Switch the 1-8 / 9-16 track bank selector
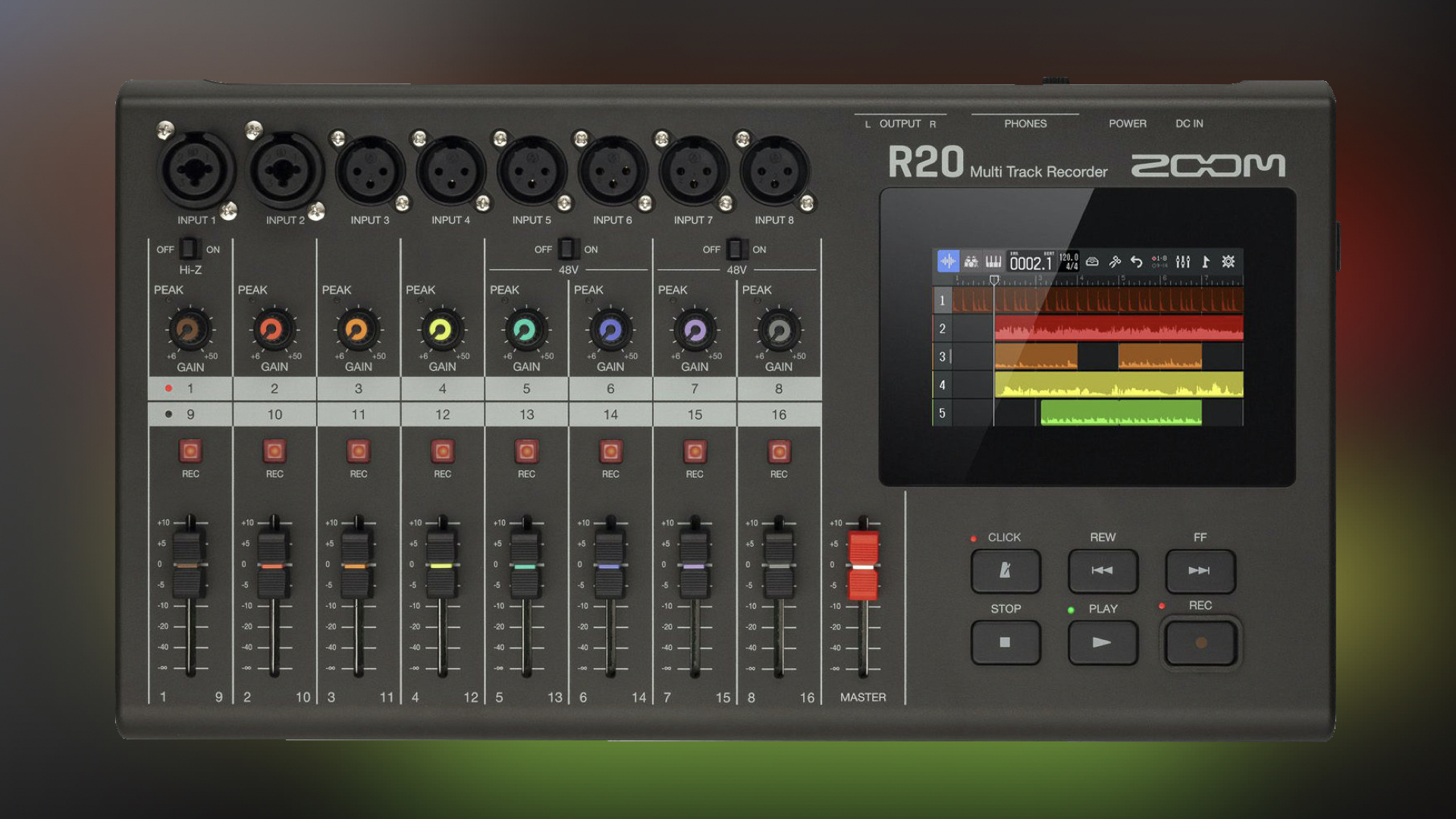The height and width of the screenshot is (819, 1456). [1158, 262]
